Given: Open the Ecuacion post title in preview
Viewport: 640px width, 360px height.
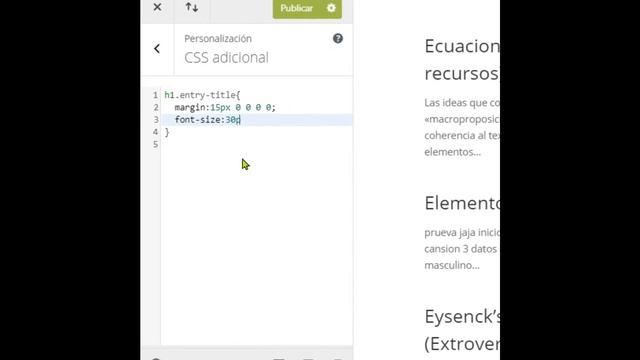Looking at the screenshot, I should [462, 60].
